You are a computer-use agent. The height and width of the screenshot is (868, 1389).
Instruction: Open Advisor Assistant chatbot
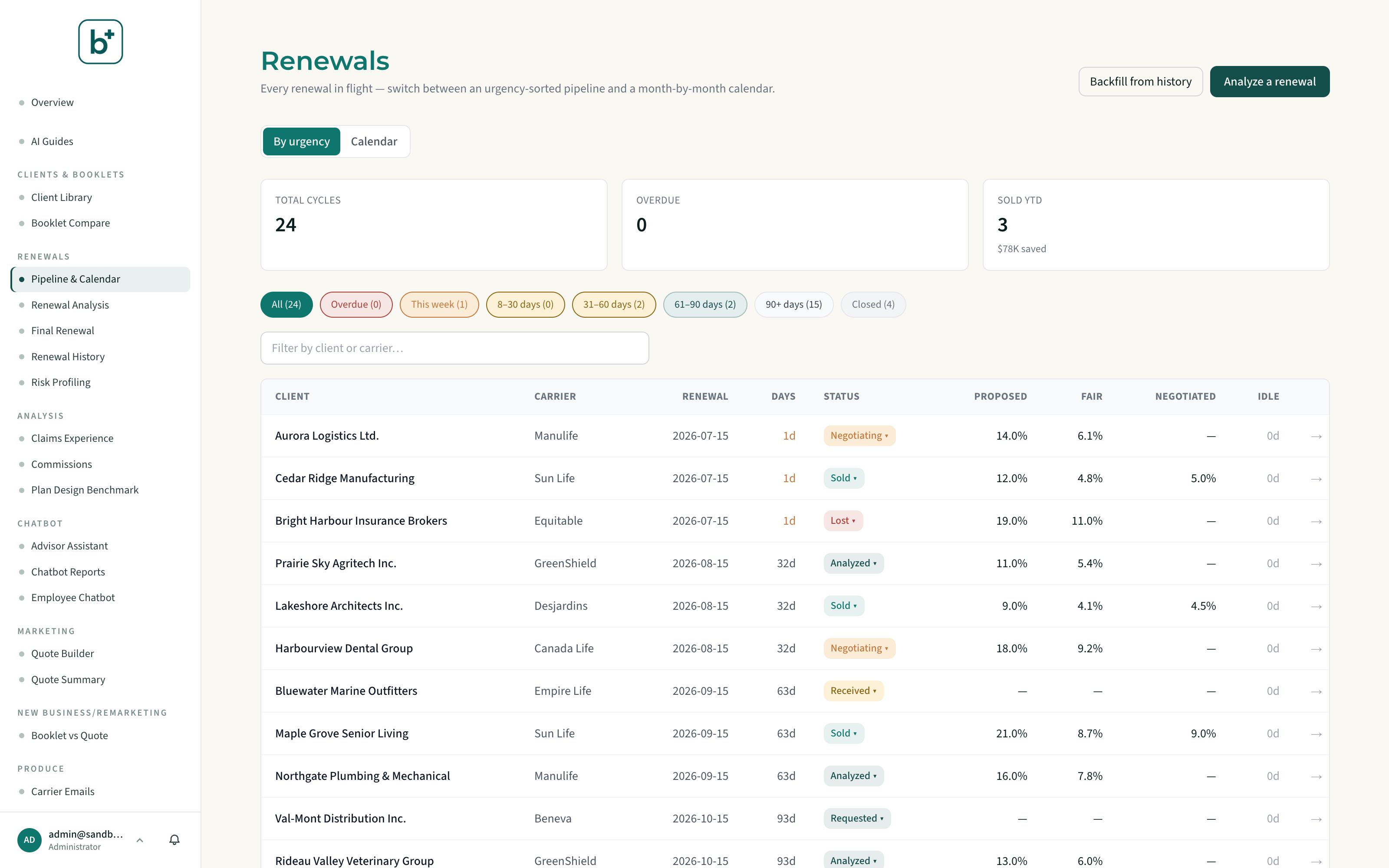[69, 546]
